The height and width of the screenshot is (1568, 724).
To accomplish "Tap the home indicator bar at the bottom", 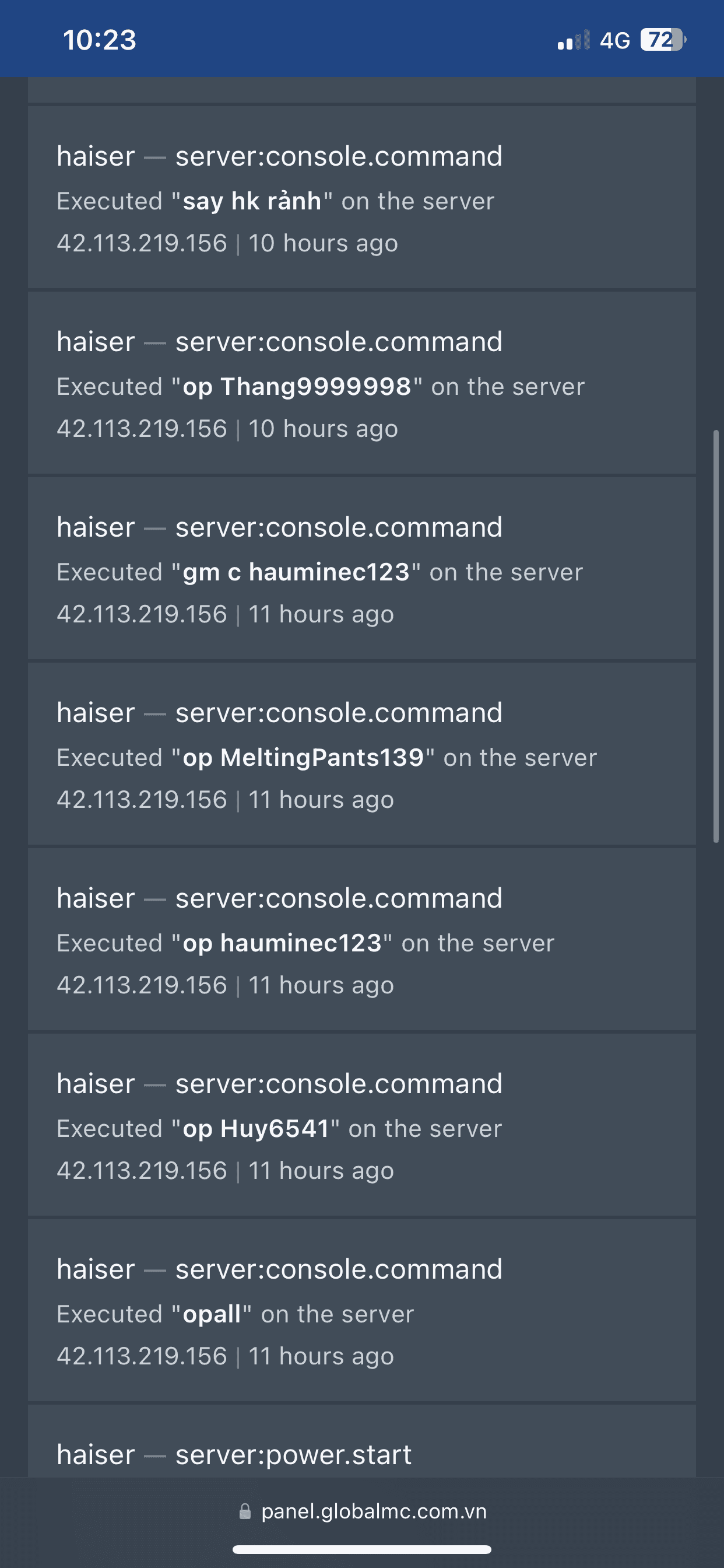I will 362,1549.
